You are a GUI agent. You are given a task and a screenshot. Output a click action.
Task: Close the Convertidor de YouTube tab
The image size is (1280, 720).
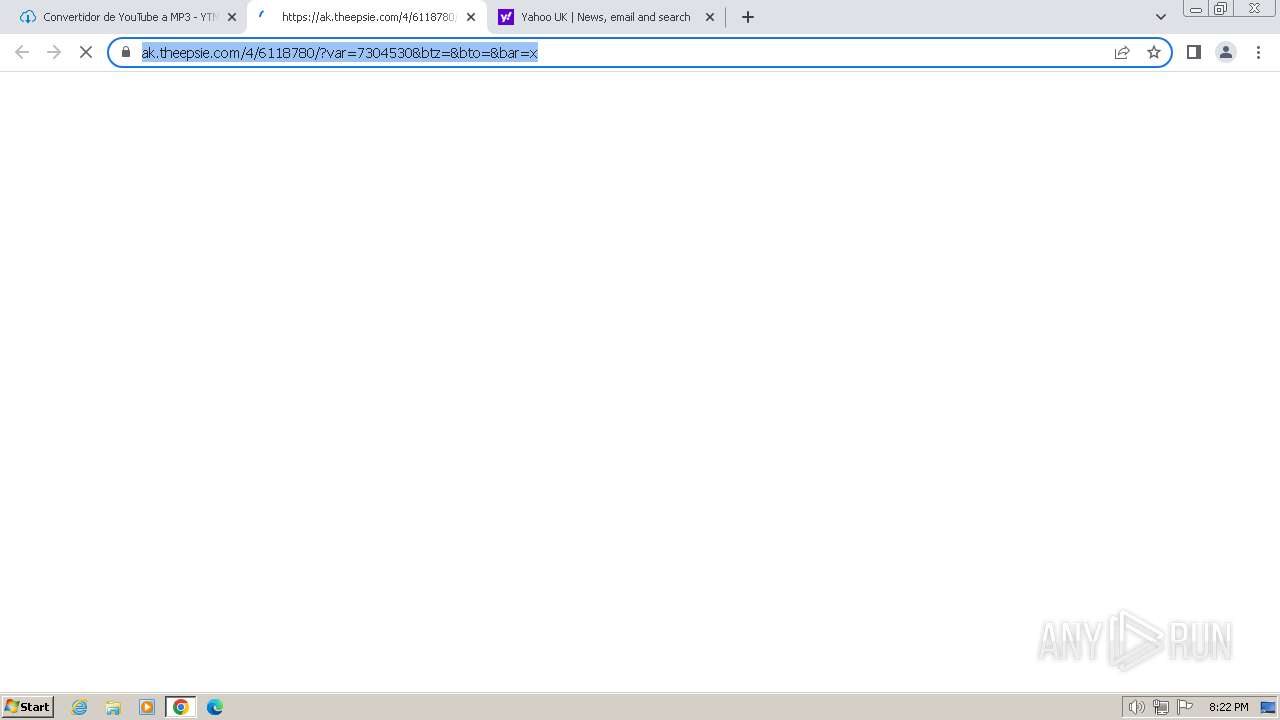click(232, 17)
